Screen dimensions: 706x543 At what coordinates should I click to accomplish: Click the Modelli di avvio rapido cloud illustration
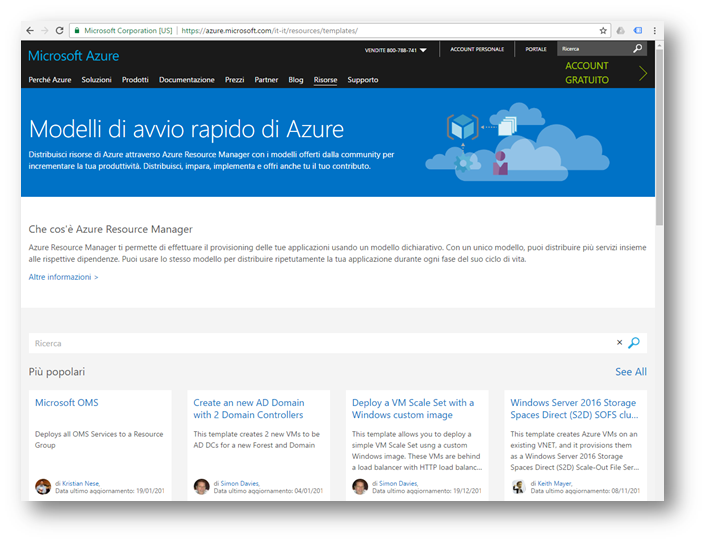(516, 142)
